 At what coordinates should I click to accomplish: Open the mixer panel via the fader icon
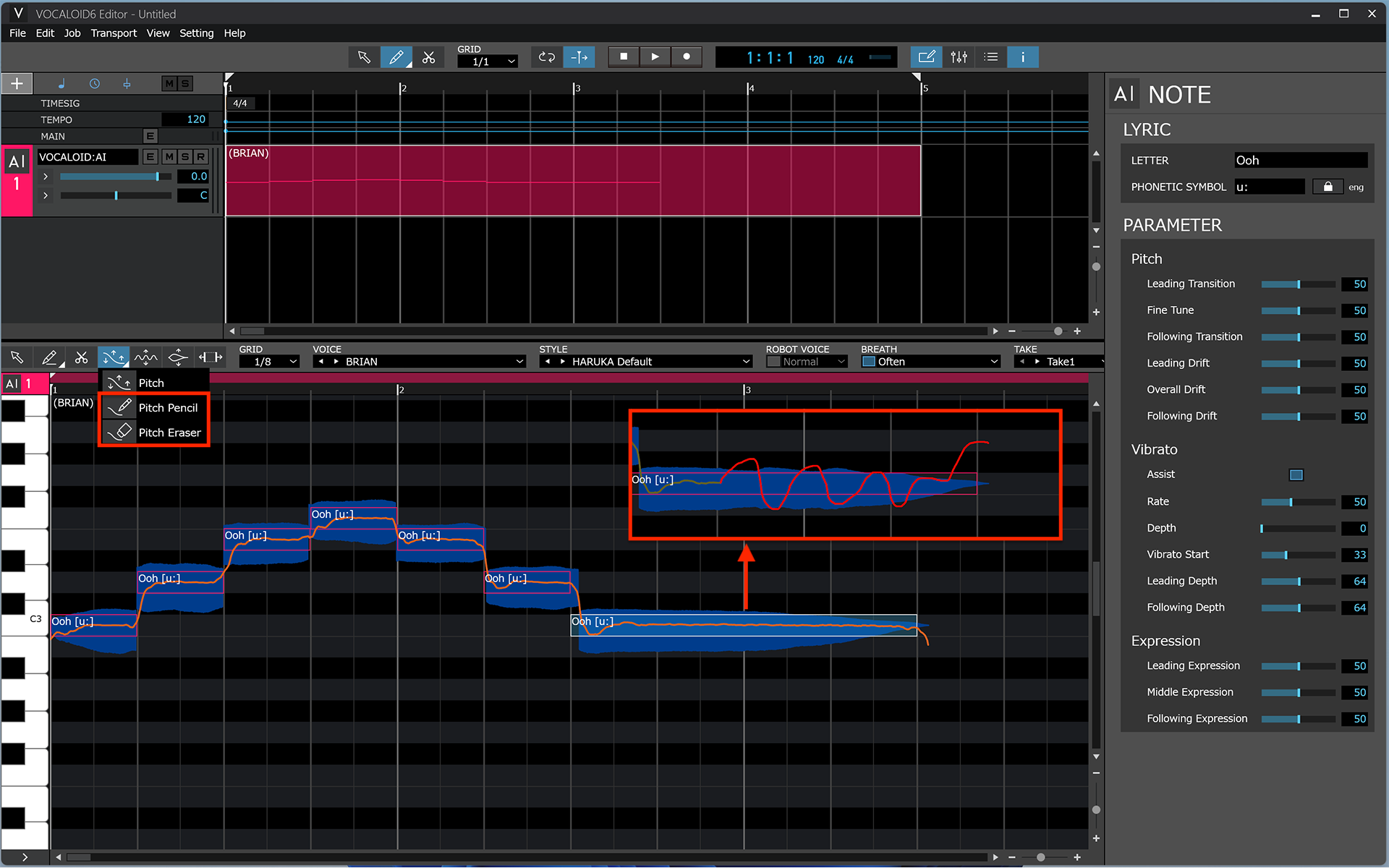click(x=959, y=56)
